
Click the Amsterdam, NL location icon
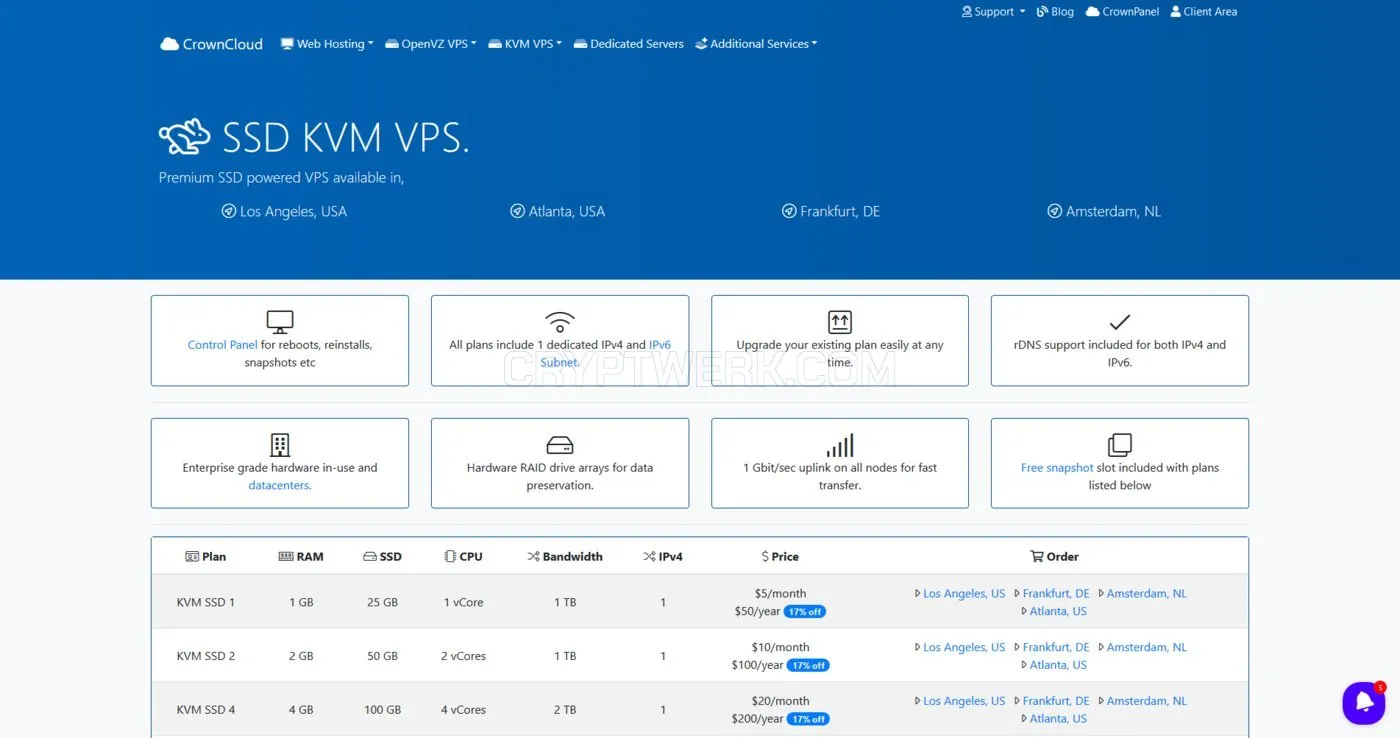[1054, 211]
